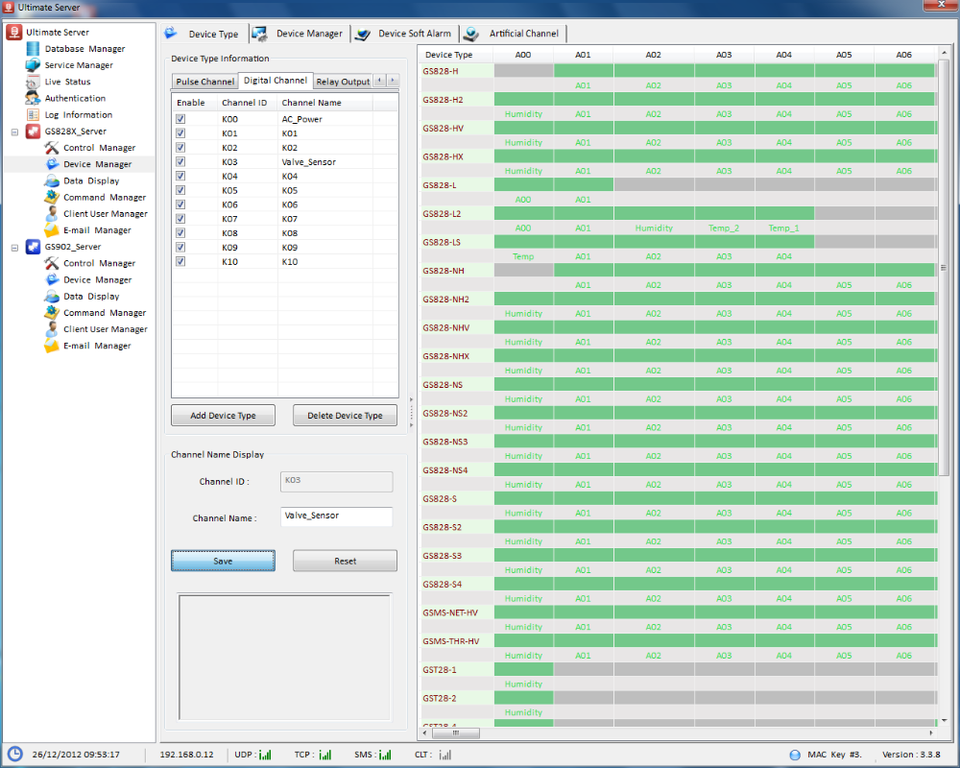The image size is (960, 768).
Task: Click the Log Information icon
Action: pyautogui.click(x=33, y=115)
